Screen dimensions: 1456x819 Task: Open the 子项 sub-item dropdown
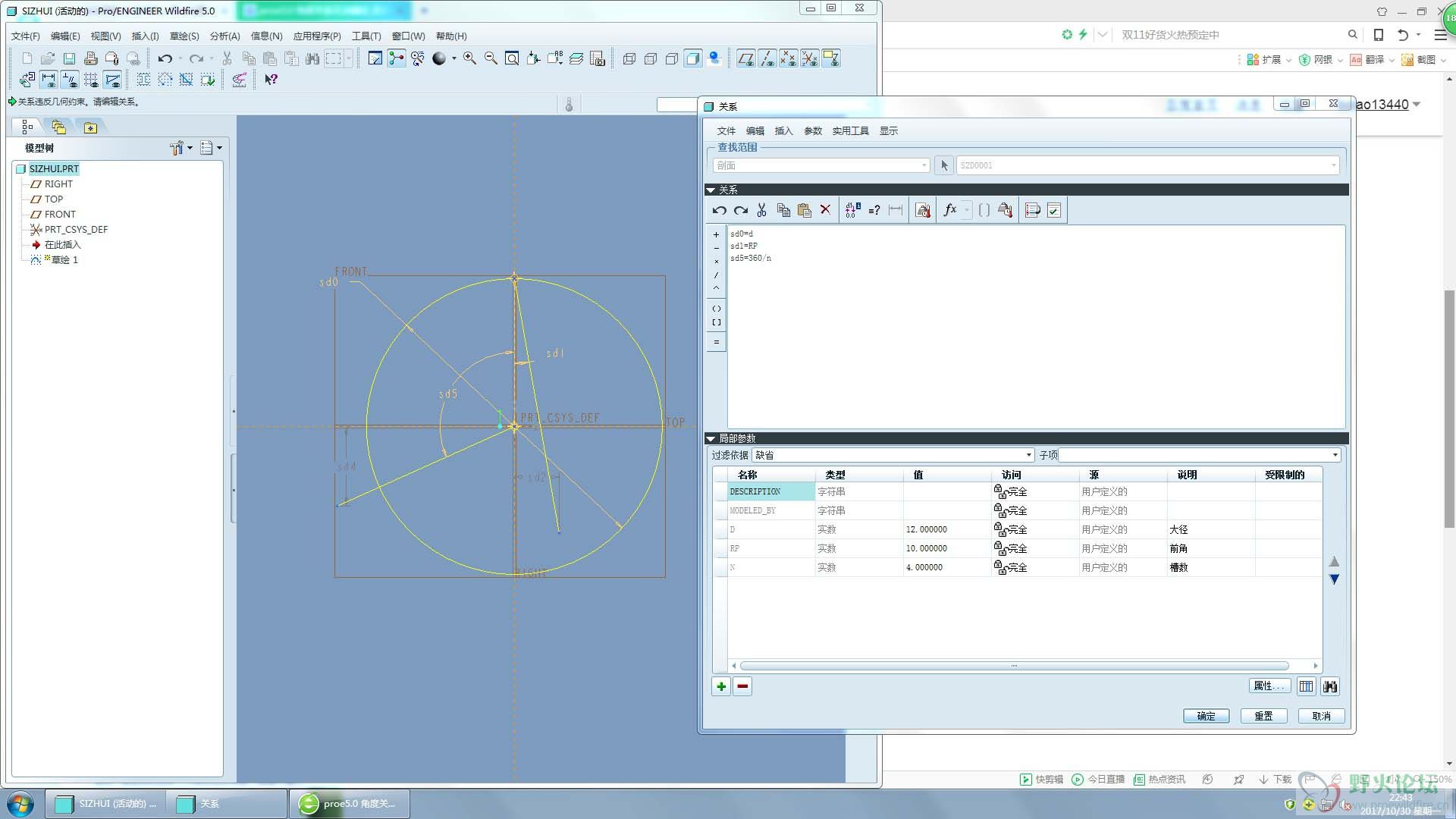point(1200,455)
